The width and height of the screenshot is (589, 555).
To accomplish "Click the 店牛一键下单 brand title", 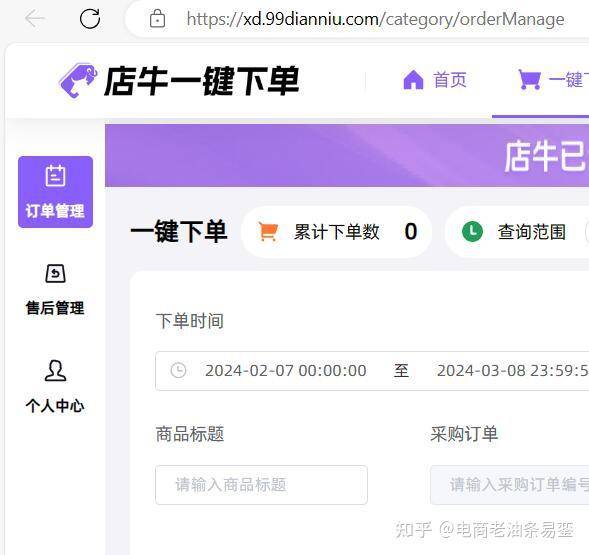I will 201,81.
